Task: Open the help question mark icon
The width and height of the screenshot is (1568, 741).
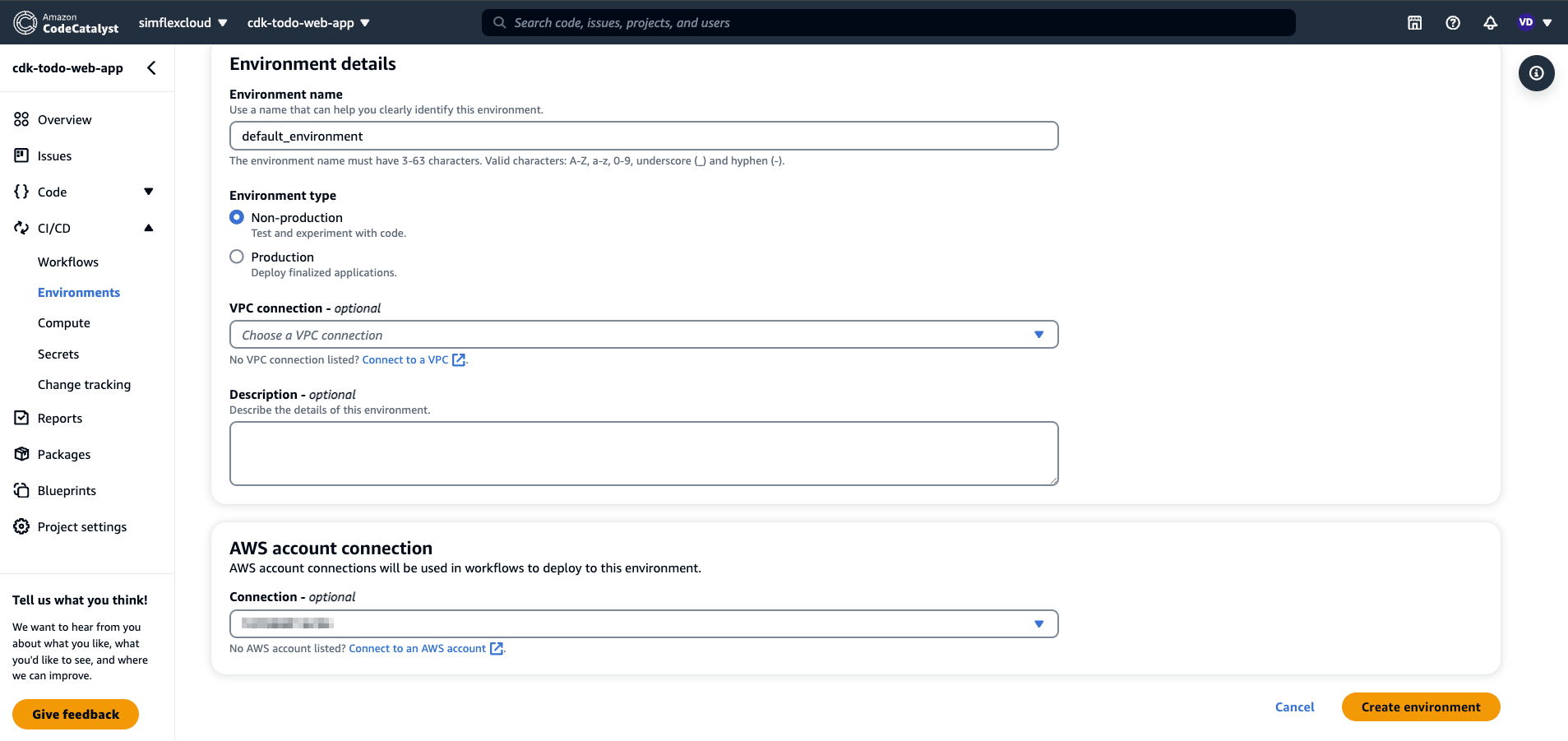Action: (x=1453, y=23)
